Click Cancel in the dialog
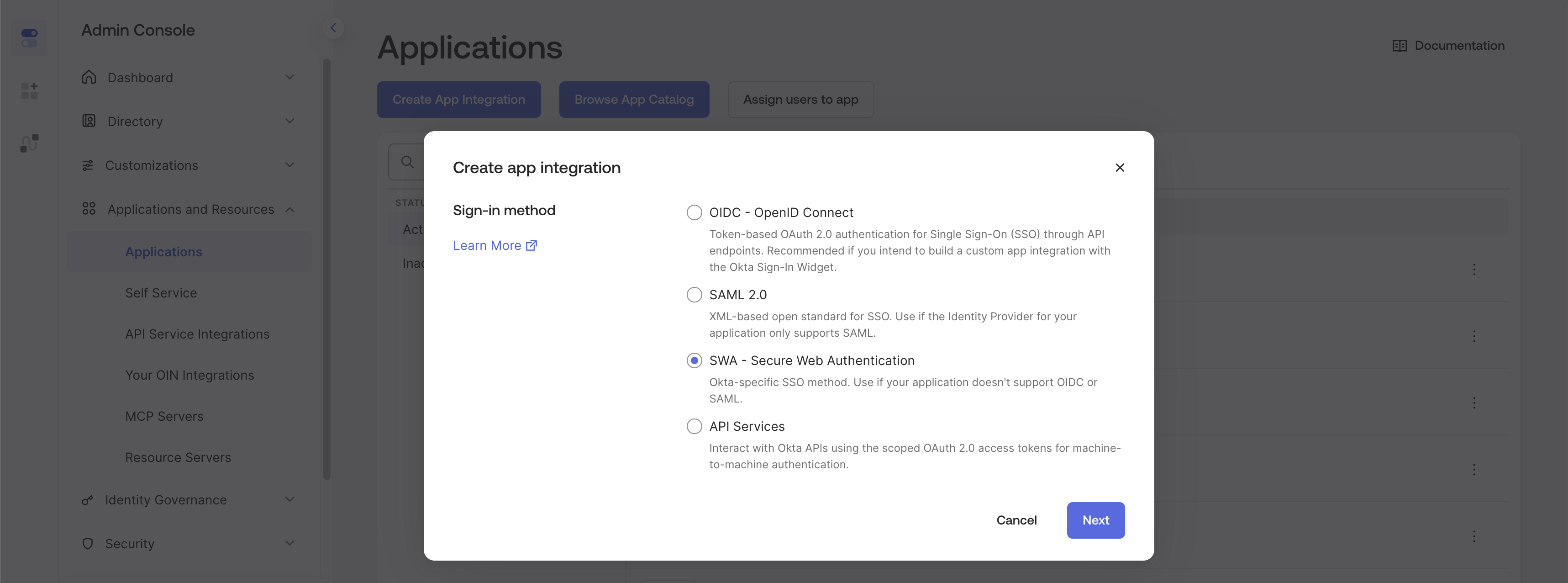Image resolution: width=1568 pixels, height=583 pixels. (1016, 520)
